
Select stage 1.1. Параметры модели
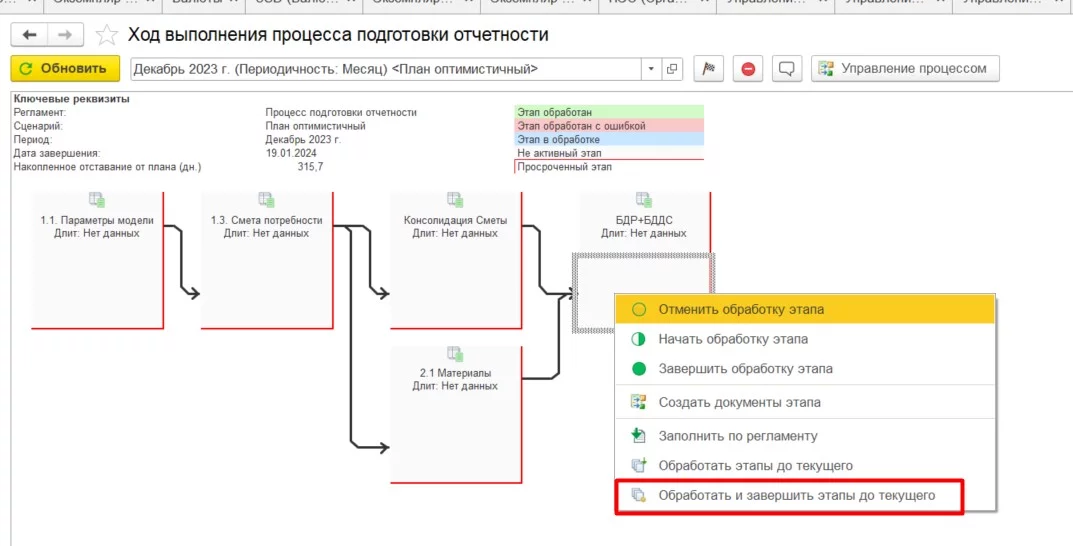(x=97, y=260)
